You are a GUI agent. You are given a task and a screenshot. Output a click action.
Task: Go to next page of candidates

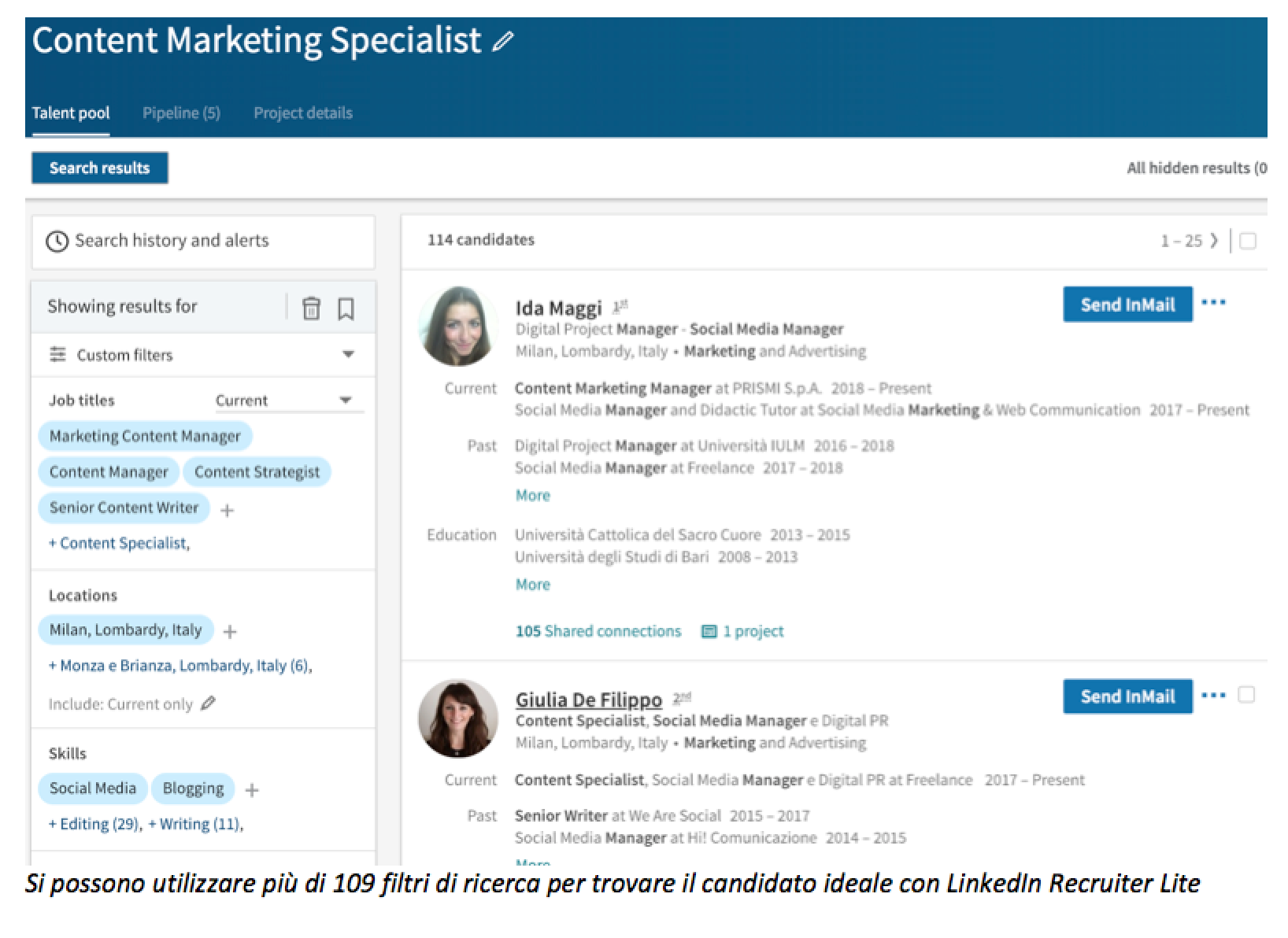point(1213,241)
